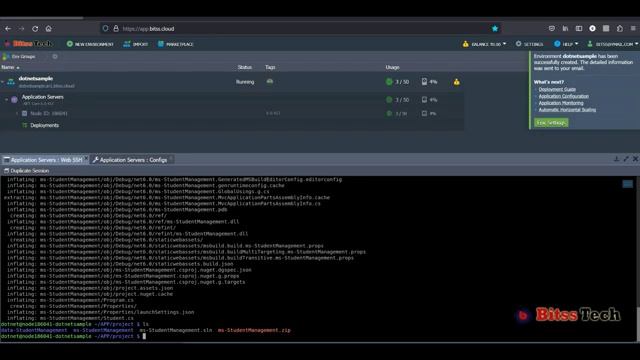Toggle the browser sidebar icon
Image resolution: width=640 pixels, height=360 pixels.
pyautogui.click(x=579, y=29)
